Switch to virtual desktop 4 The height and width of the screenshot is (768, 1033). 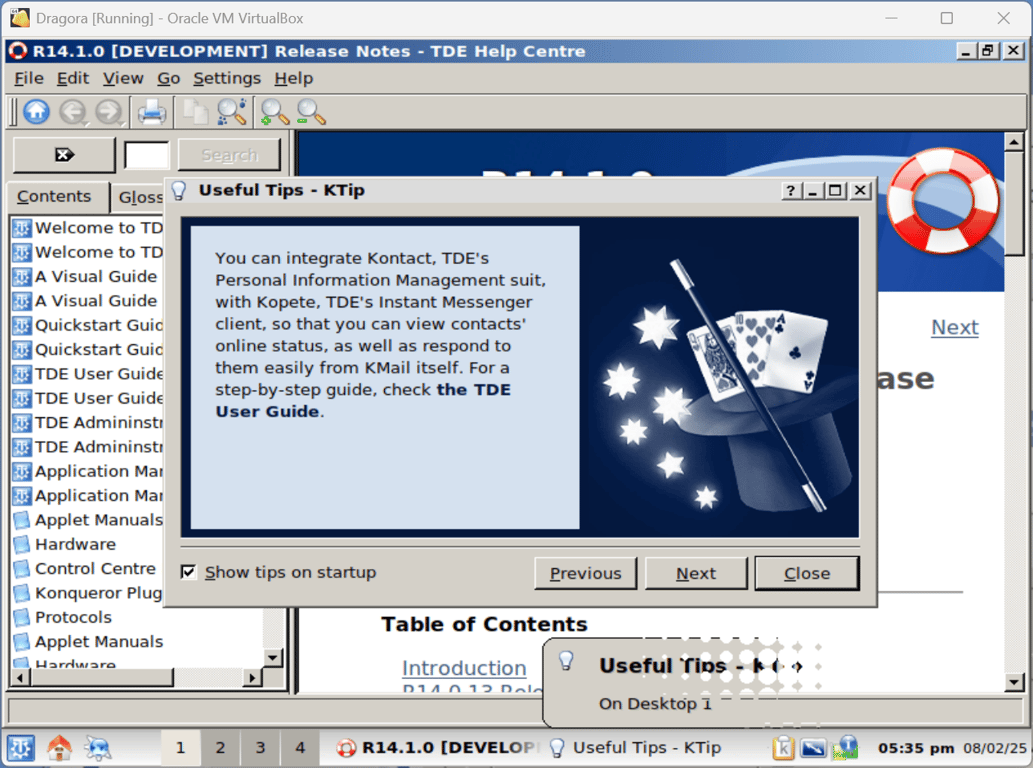(x=300, y=748)
